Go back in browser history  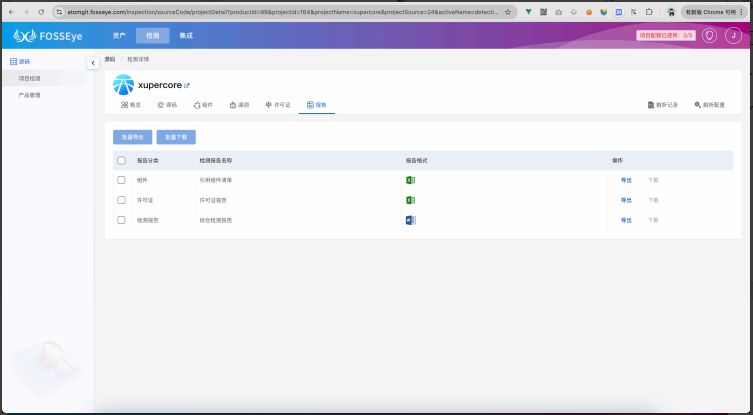pyautogui.click(x=12, y=12)
